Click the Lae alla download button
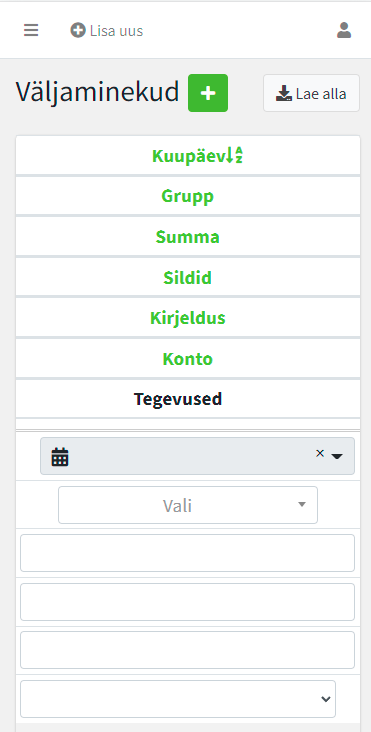Image resolution: width=371 pixels, height=732 pixels. (311, 93)
